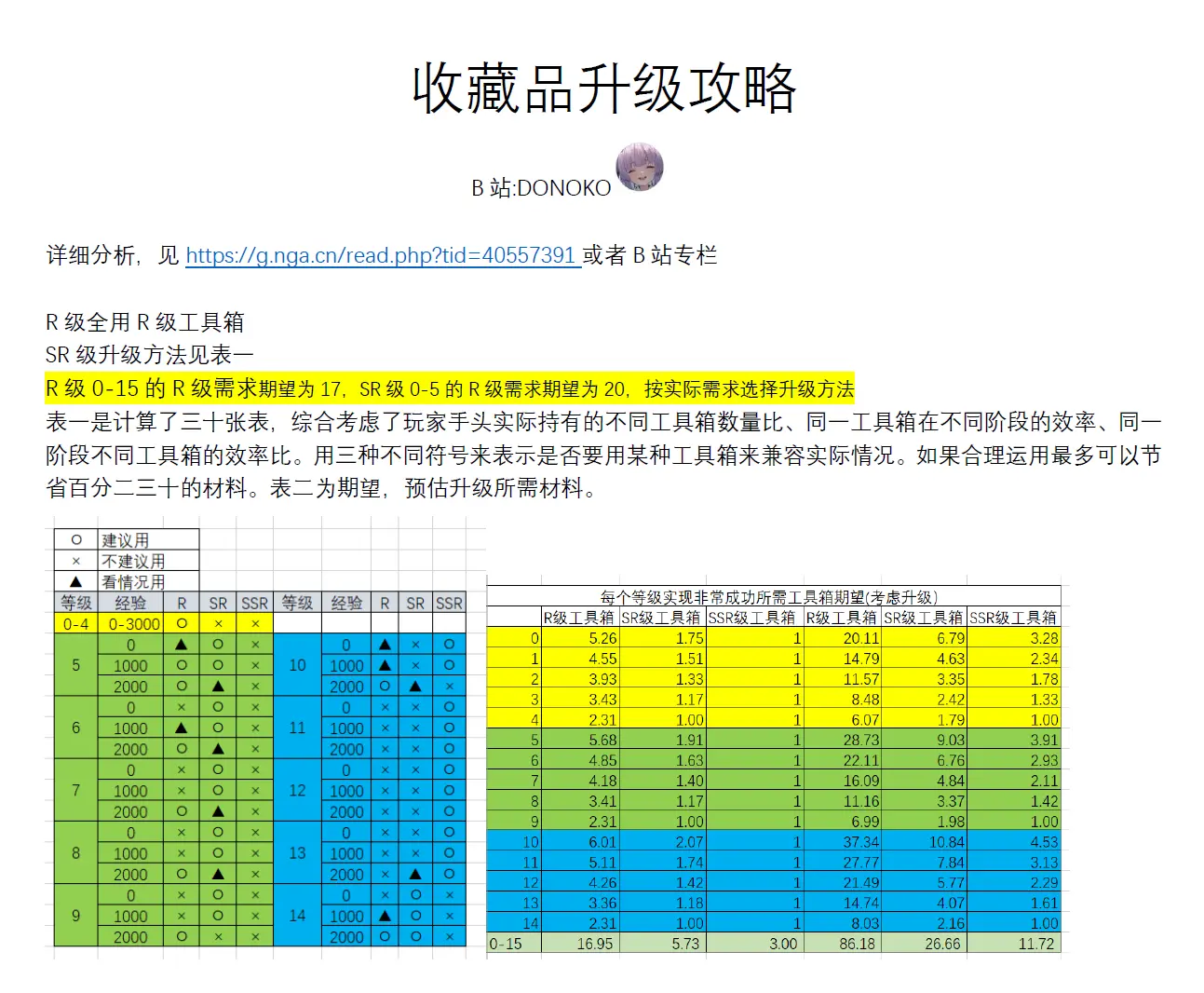Select the blue cell containing 37.34
This screenshot has height=993, width=1204.
[842, 842]
